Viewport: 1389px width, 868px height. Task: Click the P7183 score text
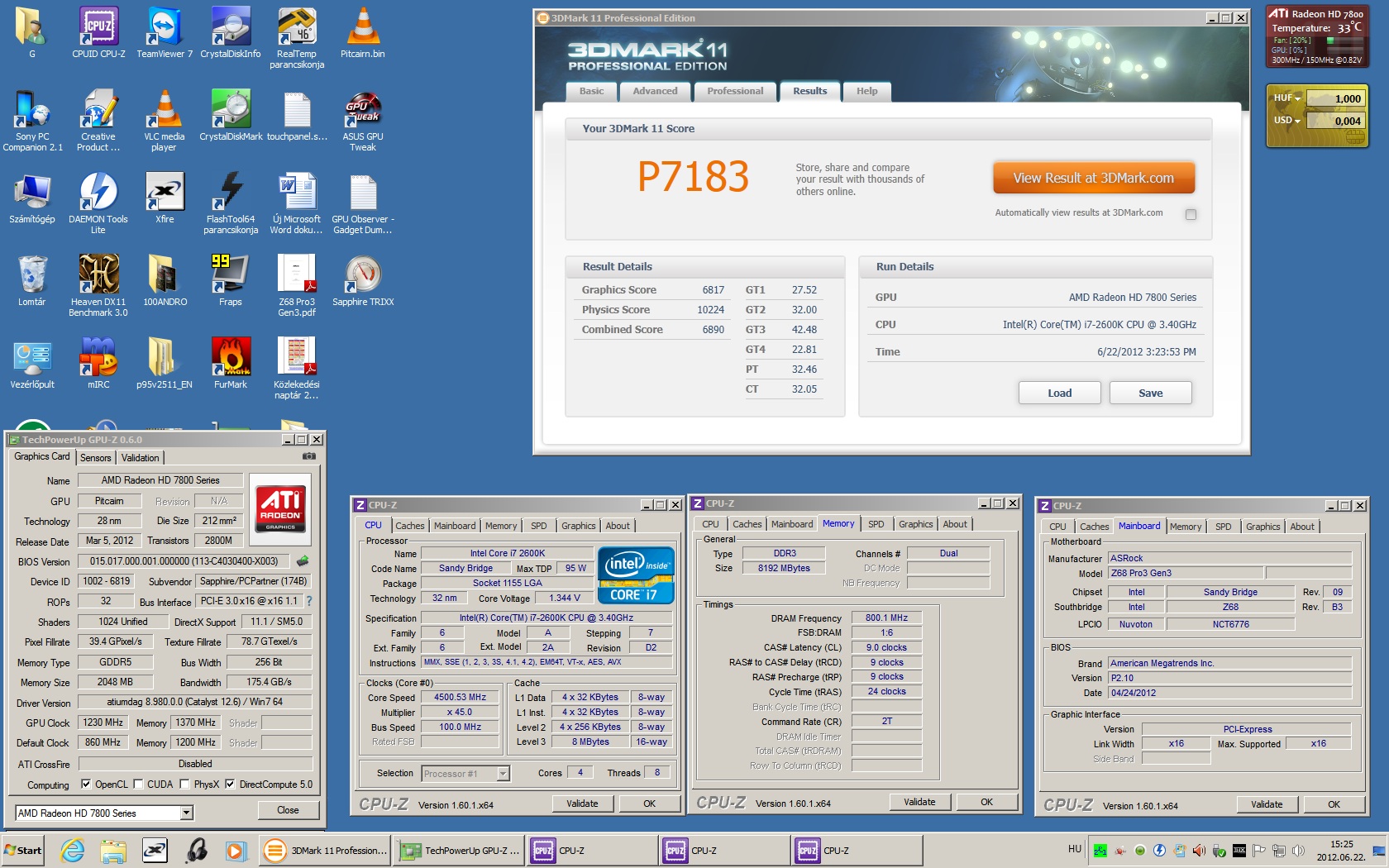click(x=693, y=177)
